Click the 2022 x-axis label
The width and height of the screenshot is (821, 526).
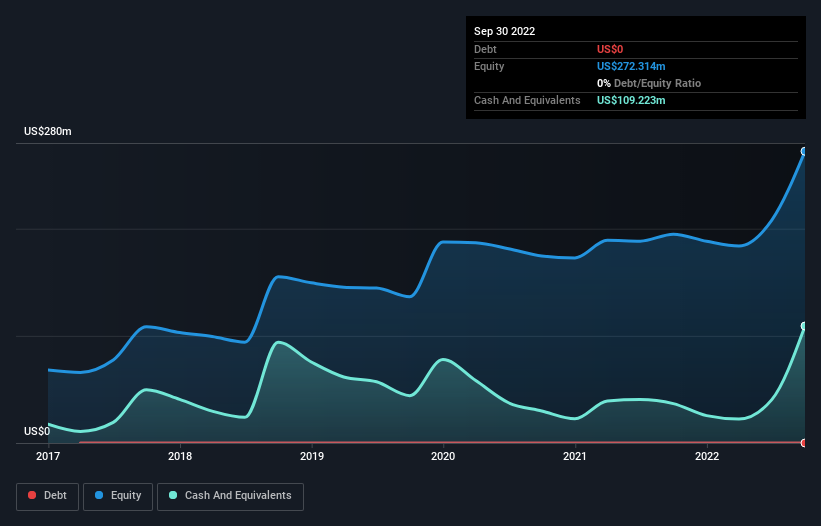[x=707, y=456]
